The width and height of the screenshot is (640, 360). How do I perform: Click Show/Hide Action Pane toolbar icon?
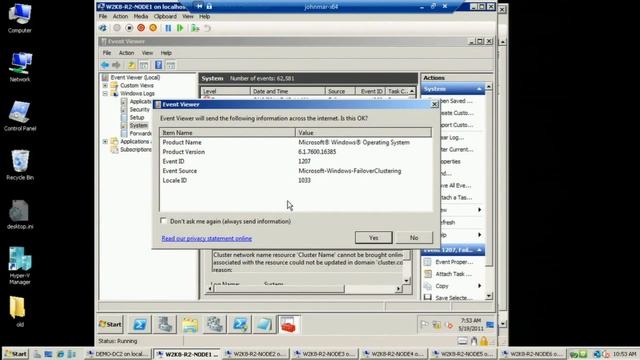click(x=171, y=65)
